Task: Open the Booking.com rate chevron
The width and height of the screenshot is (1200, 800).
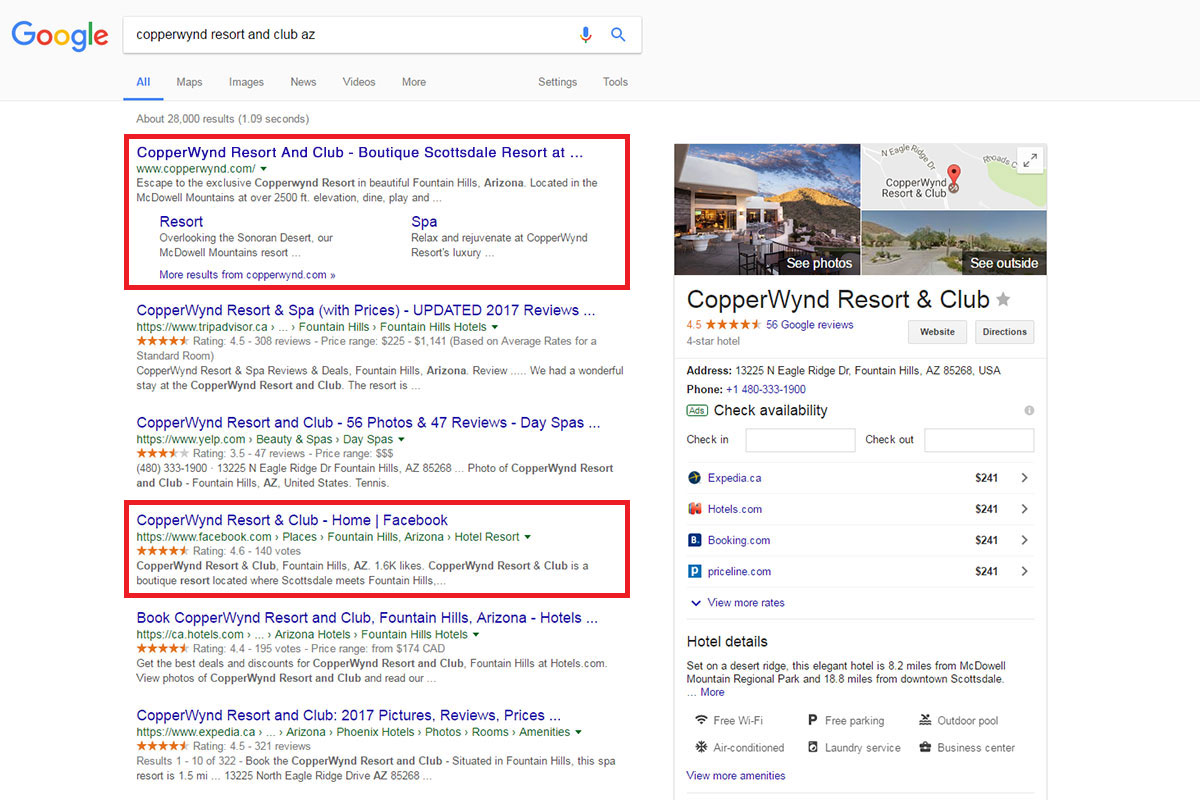Action: (x=1024, y=540)
